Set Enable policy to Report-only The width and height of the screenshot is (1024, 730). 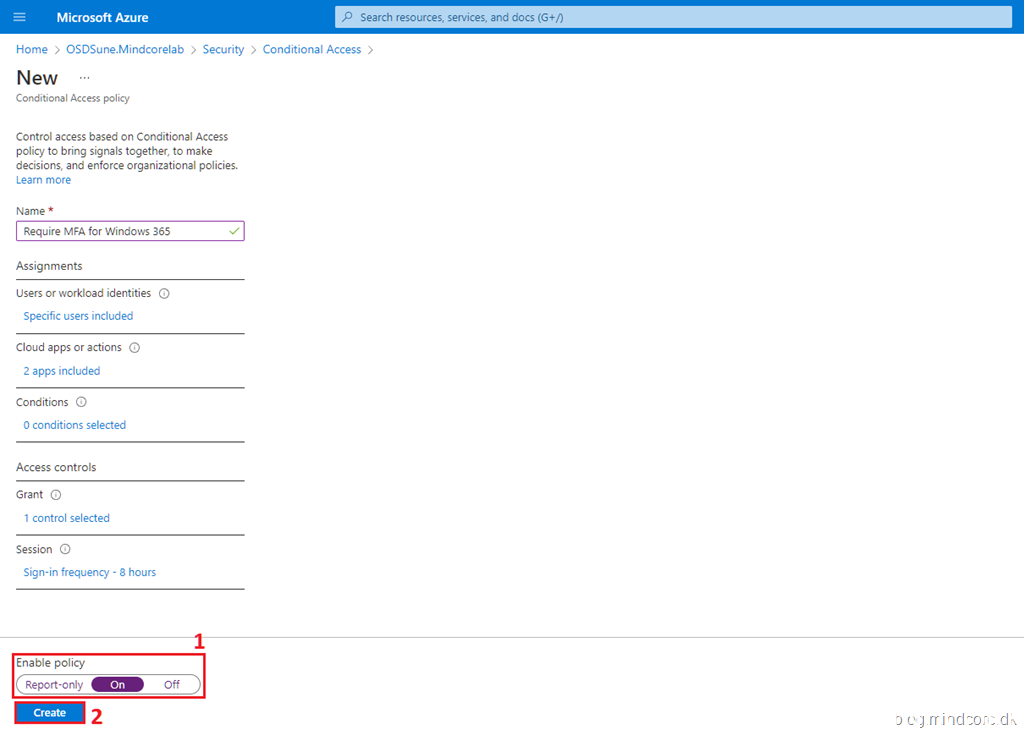click(x=54, y=685)
